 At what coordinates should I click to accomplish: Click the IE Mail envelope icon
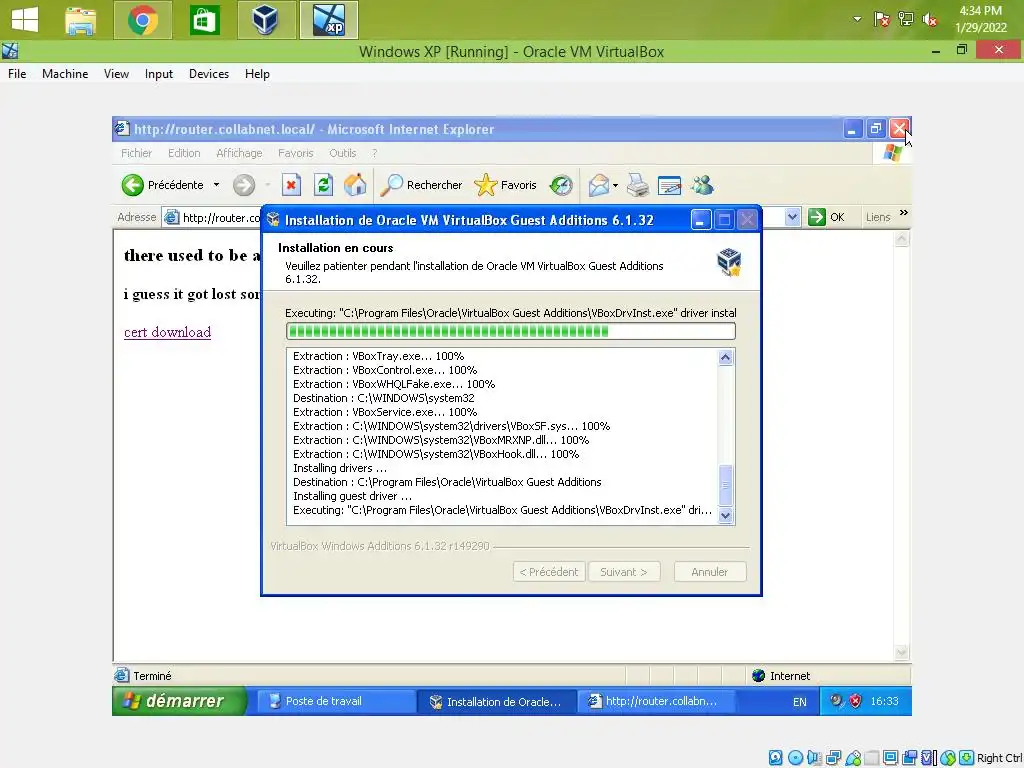(x=598, y=185)
